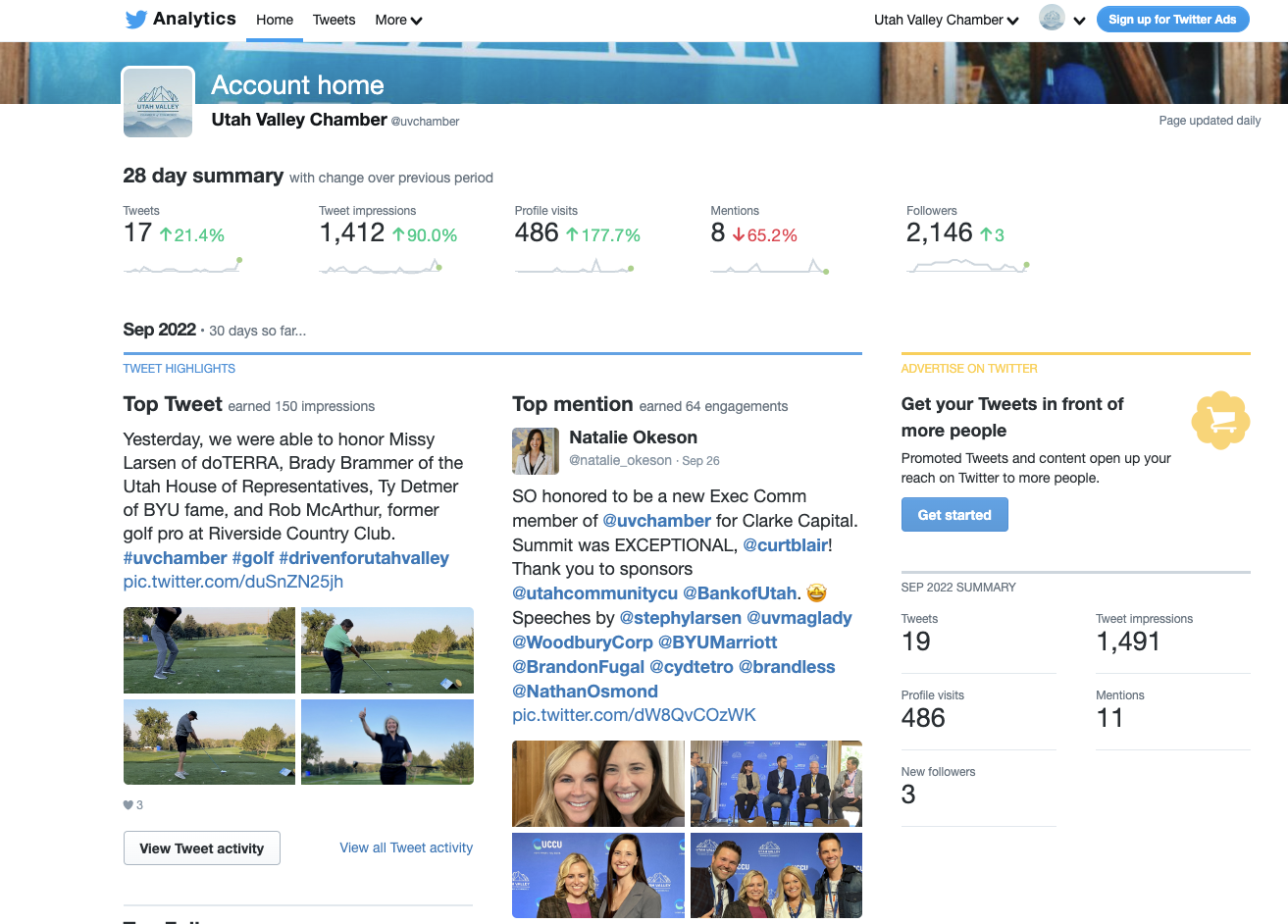Click the Twitter bird logo

coord(136,20)
